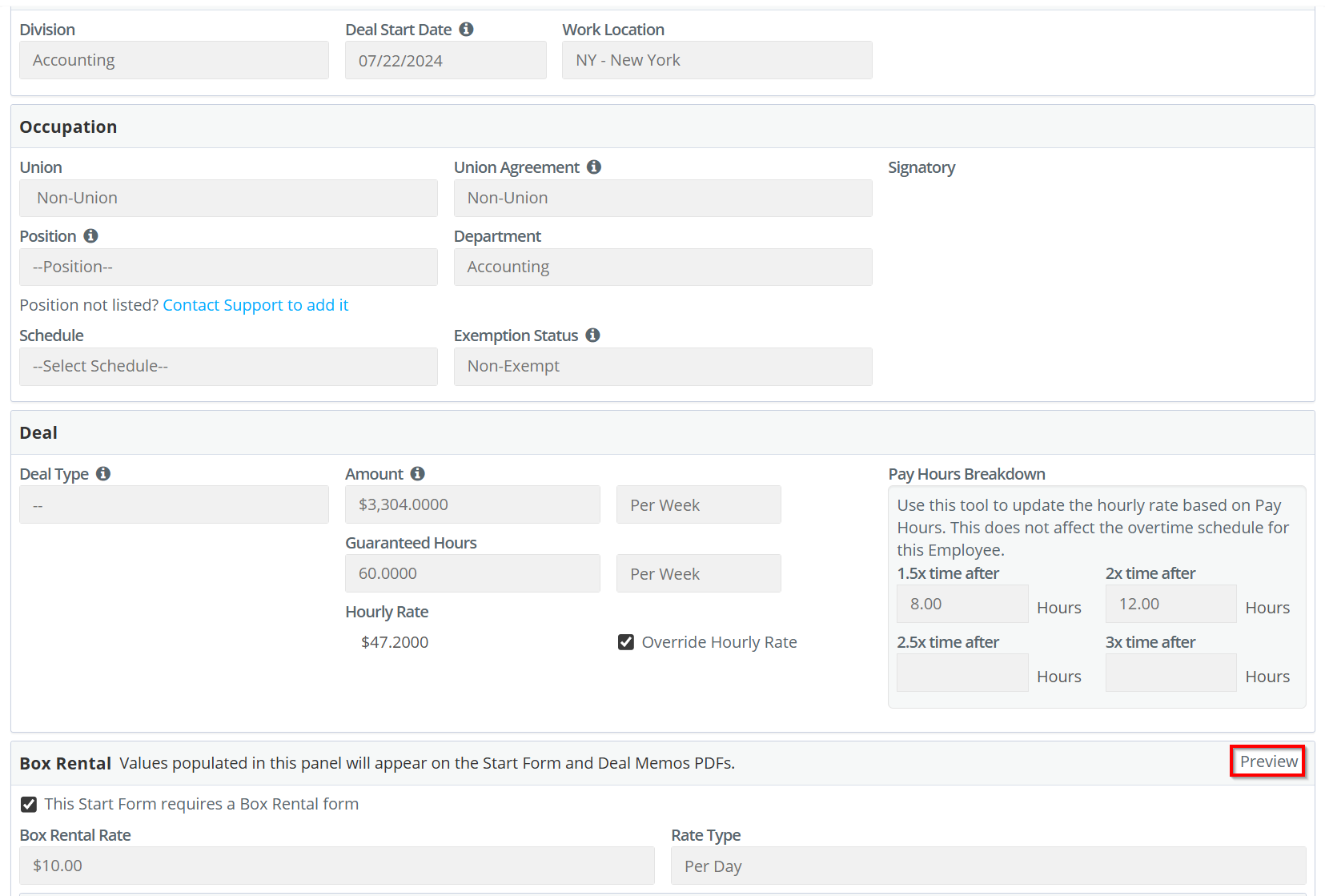
Task: Expand the Select Schedule dropdown
Action: point(228,367)
